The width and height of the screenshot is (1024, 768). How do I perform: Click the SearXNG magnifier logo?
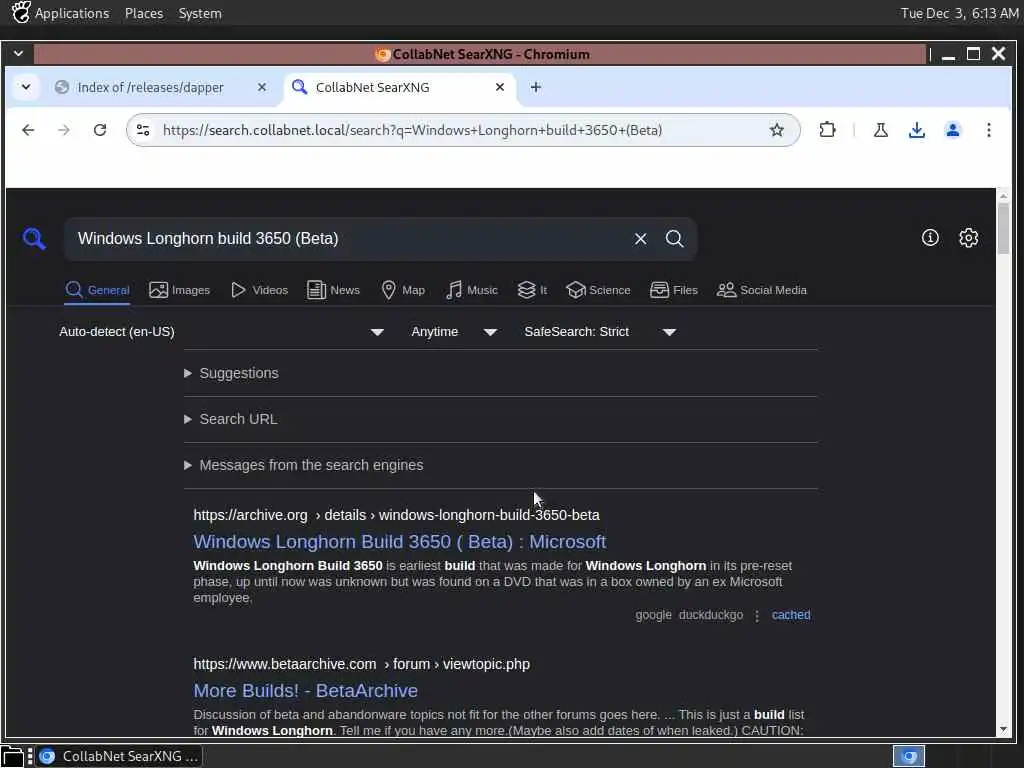pos(34,238)
